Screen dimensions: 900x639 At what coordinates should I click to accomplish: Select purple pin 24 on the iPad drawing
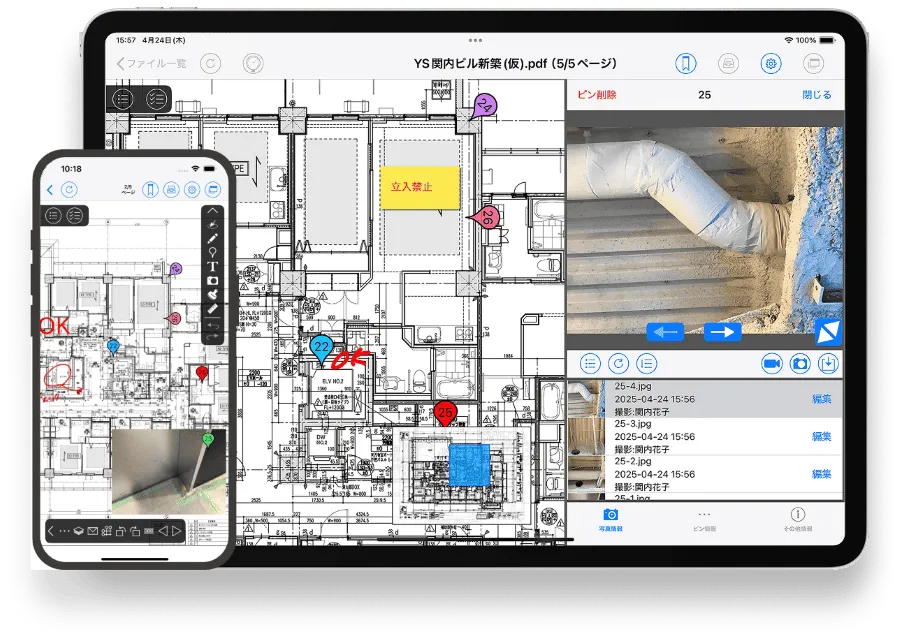click(x=484, y=107)
